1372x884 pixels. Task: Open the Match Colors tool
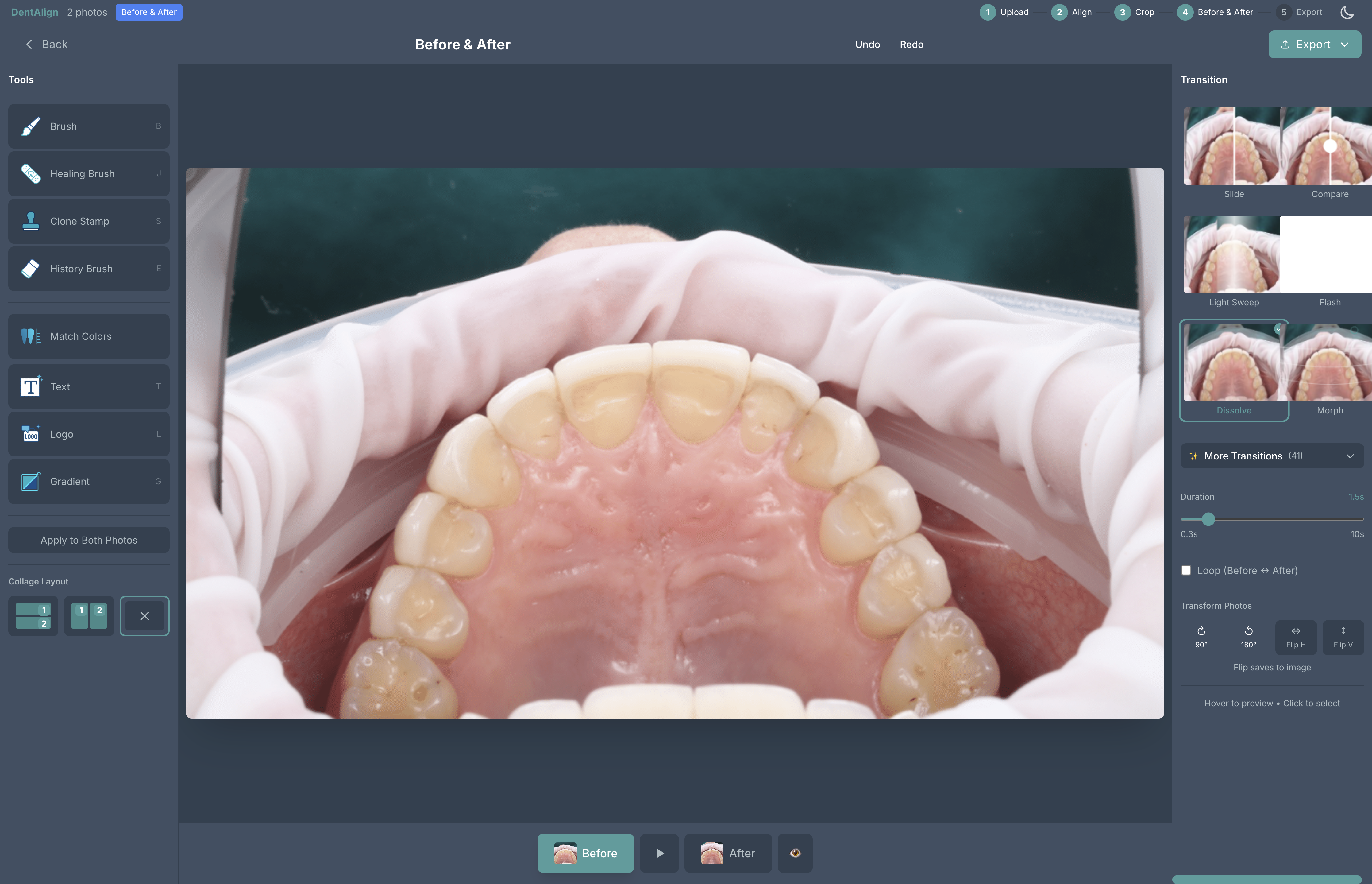click(x=88, y=336)
